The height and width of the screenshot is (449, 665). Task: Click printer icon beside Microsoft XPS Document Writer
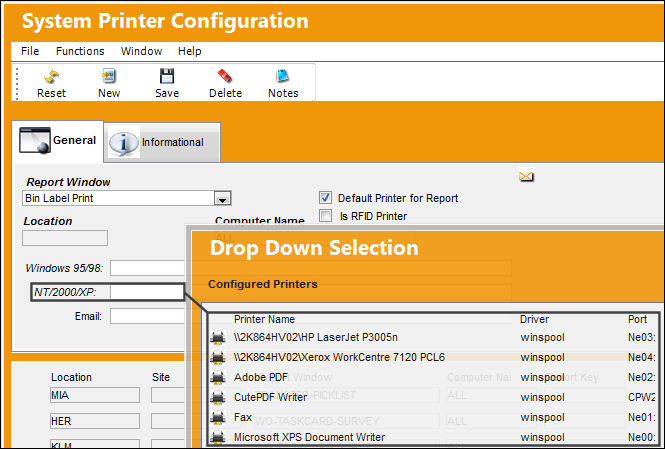(x=218, y=437)
